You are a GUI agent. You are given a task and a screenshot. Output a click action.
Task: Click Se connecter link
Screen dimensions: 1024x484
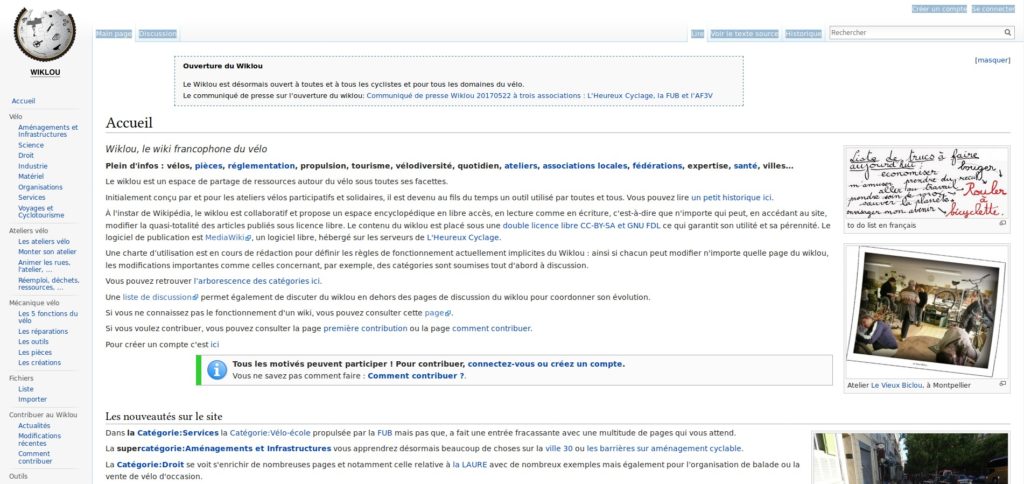[993, 9]
